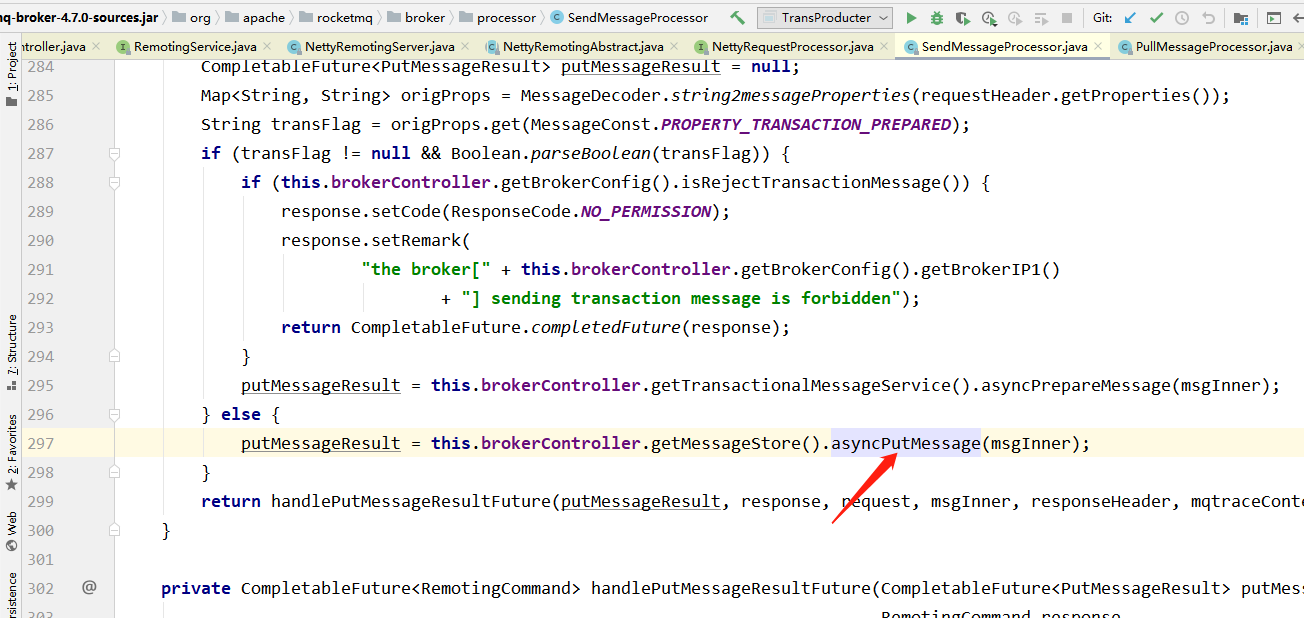Image resolution: width=1304 pixels, height=618 pixels.
Task: Click the Git commit checkmark icon
Action: [x=1156, y=18]
